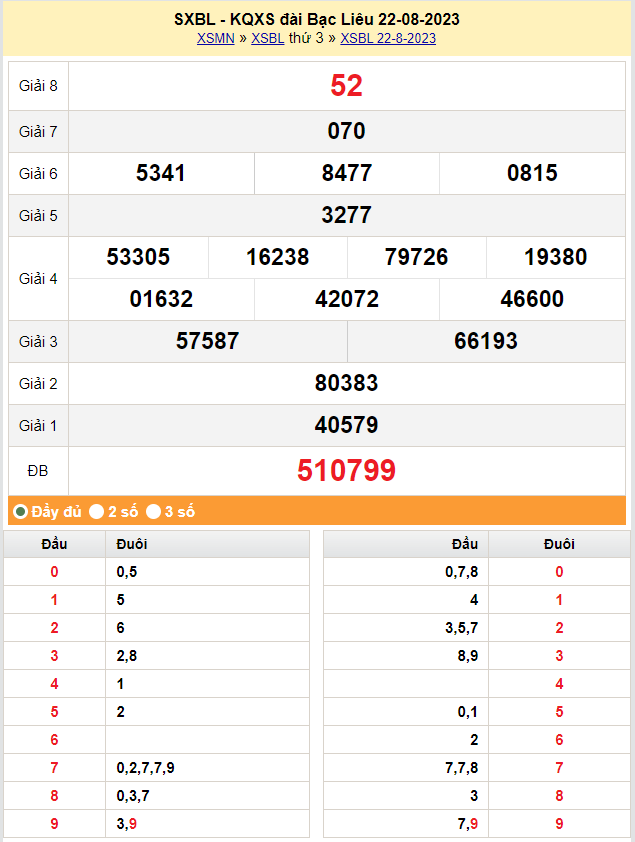Click the right table Đầu column header

pos(465,544)
